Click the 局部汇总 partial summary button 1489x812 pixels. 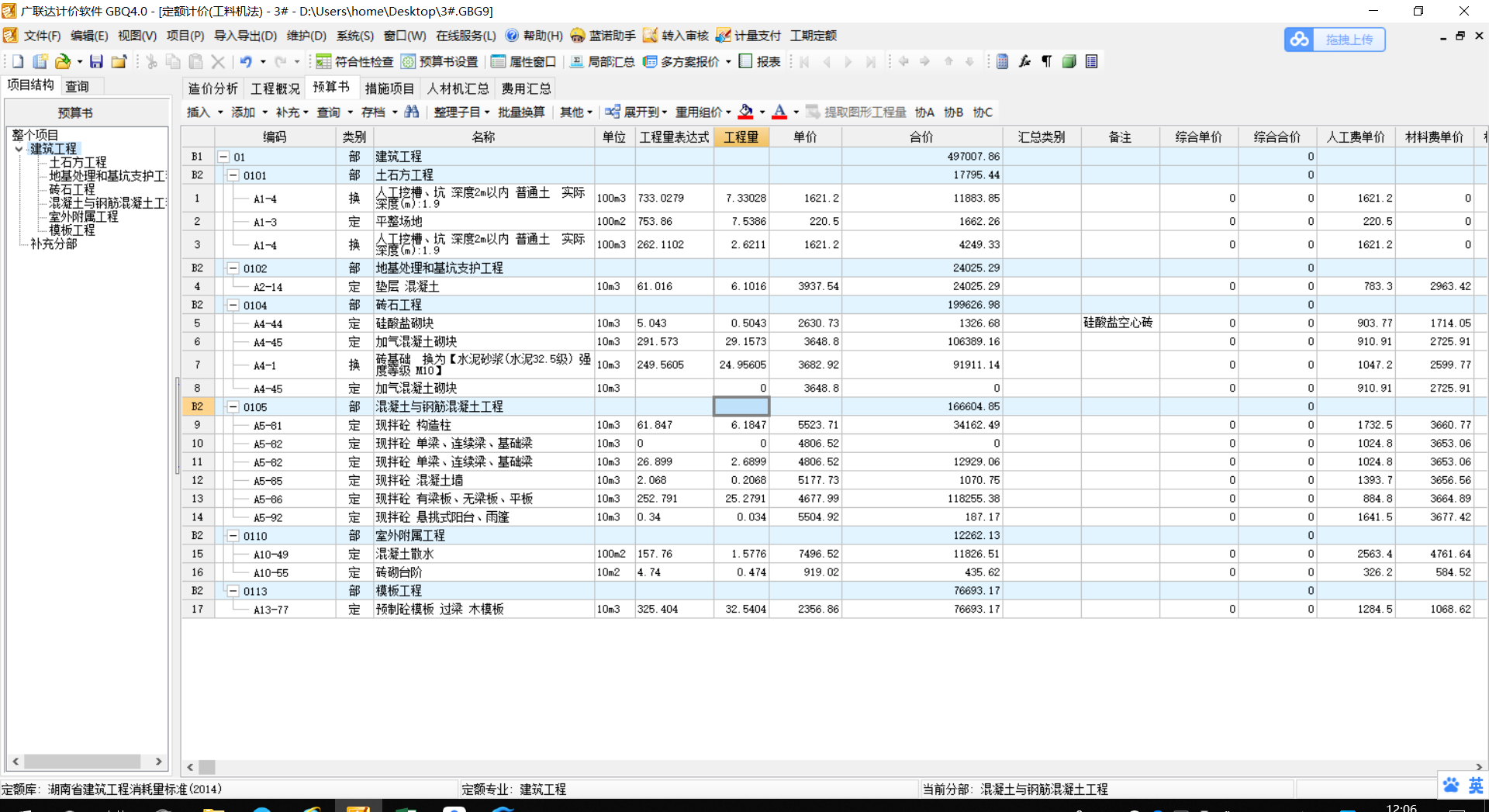(x=602, y=61)
